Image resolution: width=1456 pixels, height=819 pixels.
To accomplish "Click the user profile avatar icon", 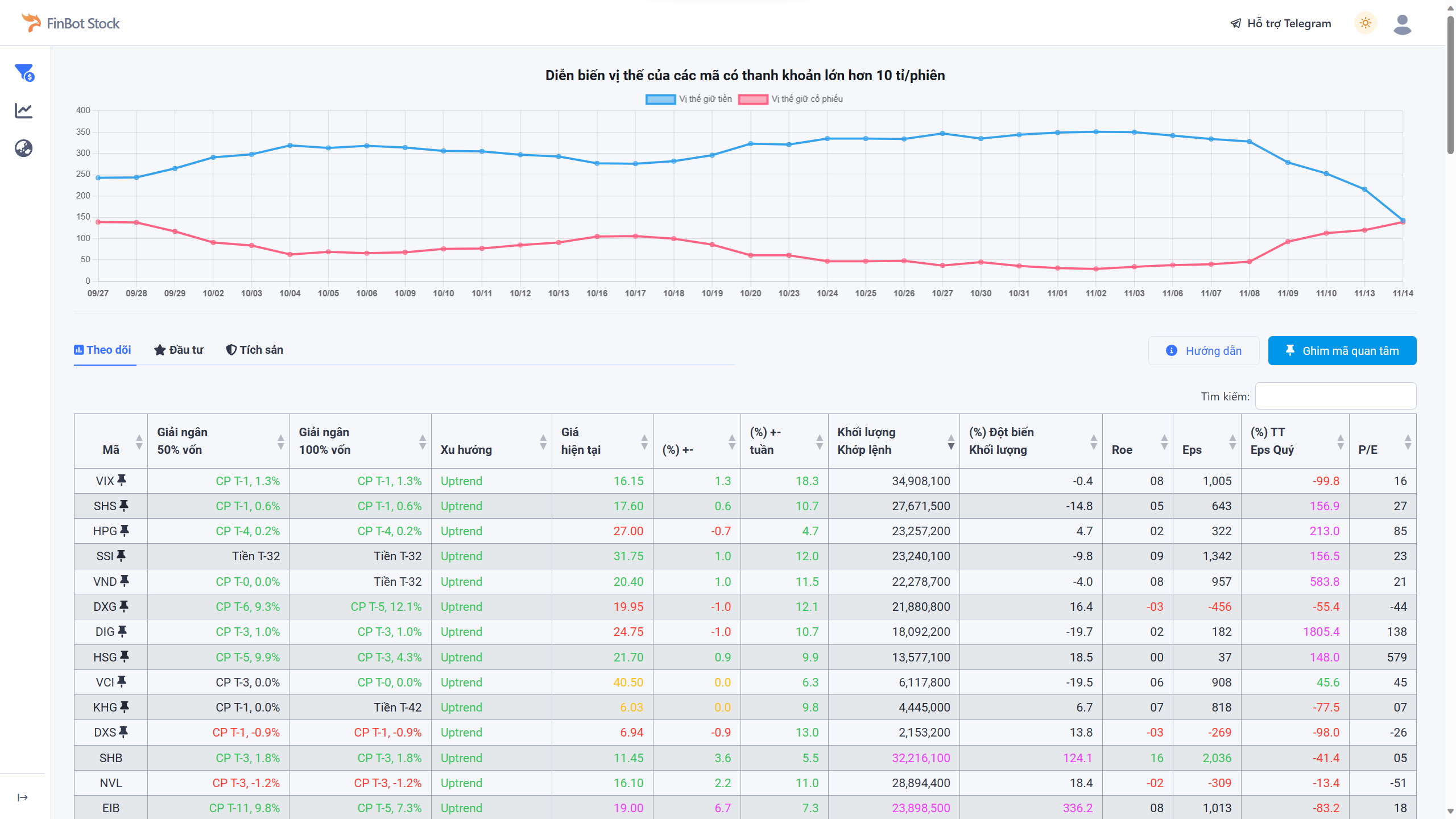I will [x=1402, y=24].
